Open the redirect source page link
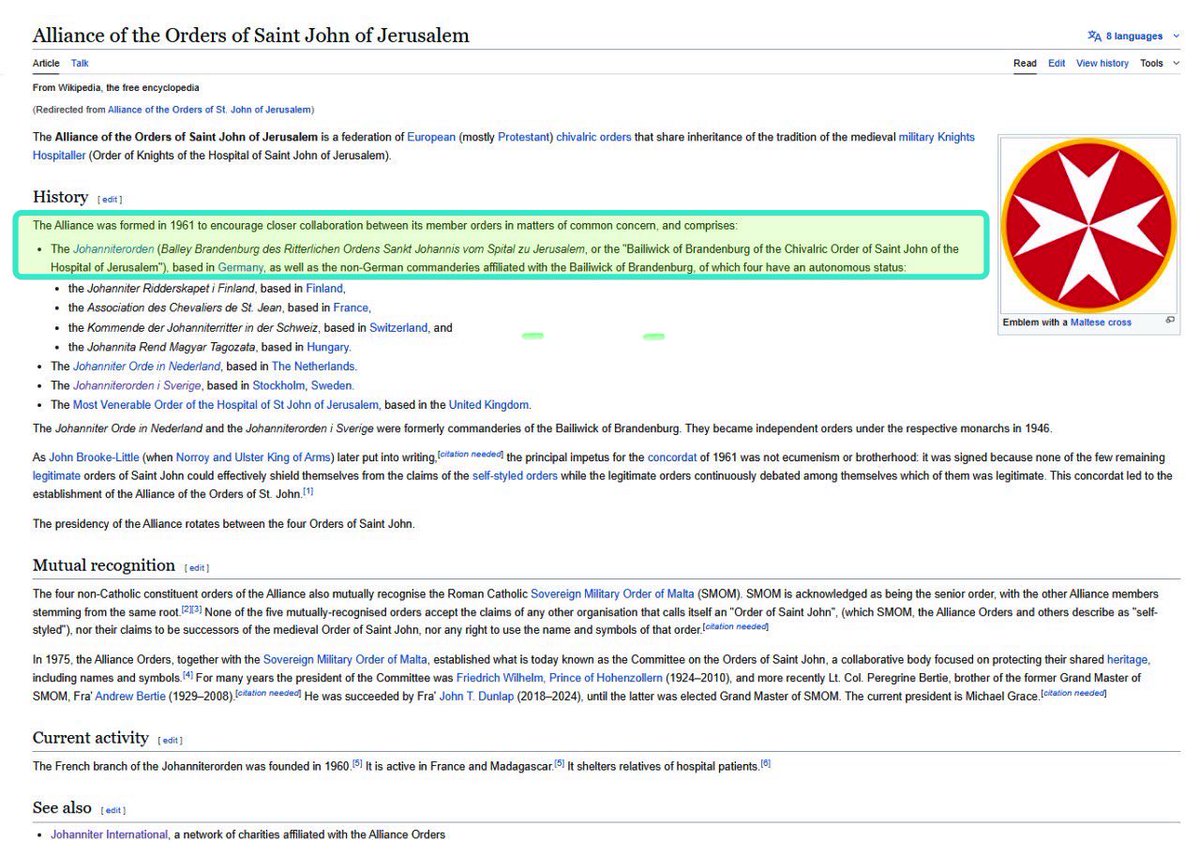 (210, 109)
